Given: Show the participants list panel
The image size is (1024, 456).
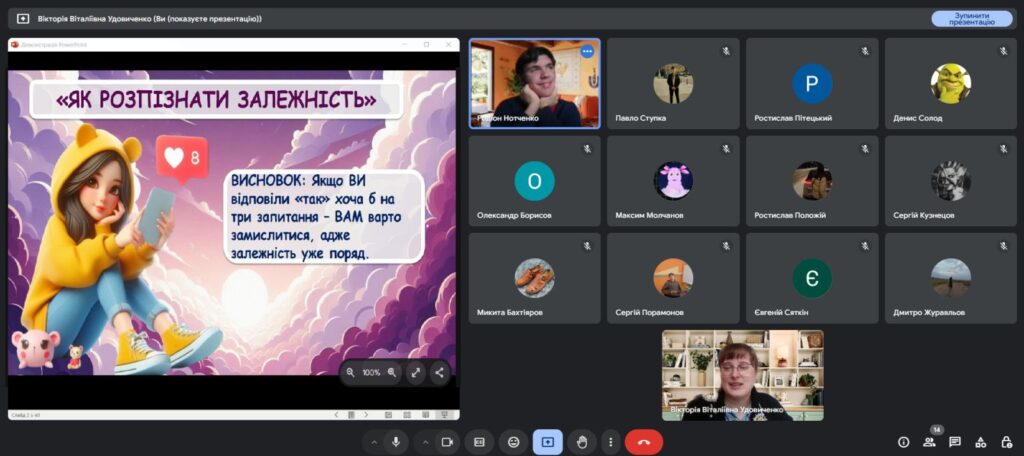Looking at the screenshot, I should (929, 442).
